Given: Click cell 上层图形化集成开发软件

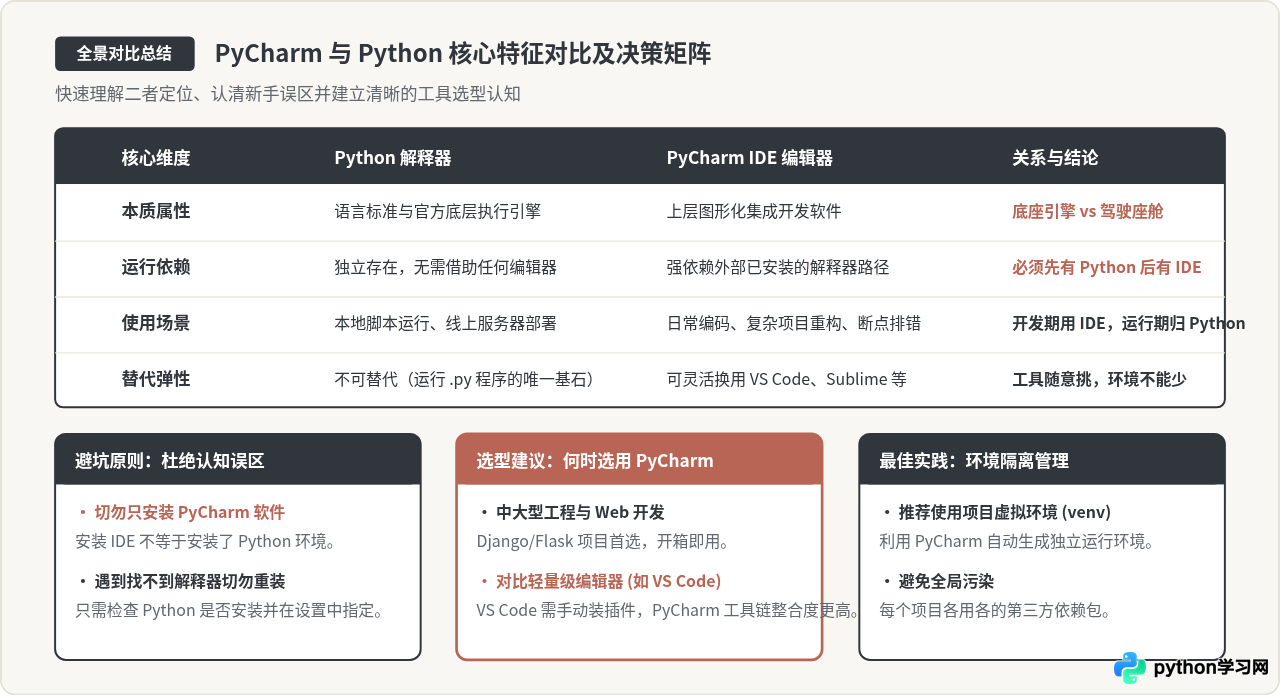Looking at the screenshot, I should coord(754,212).
